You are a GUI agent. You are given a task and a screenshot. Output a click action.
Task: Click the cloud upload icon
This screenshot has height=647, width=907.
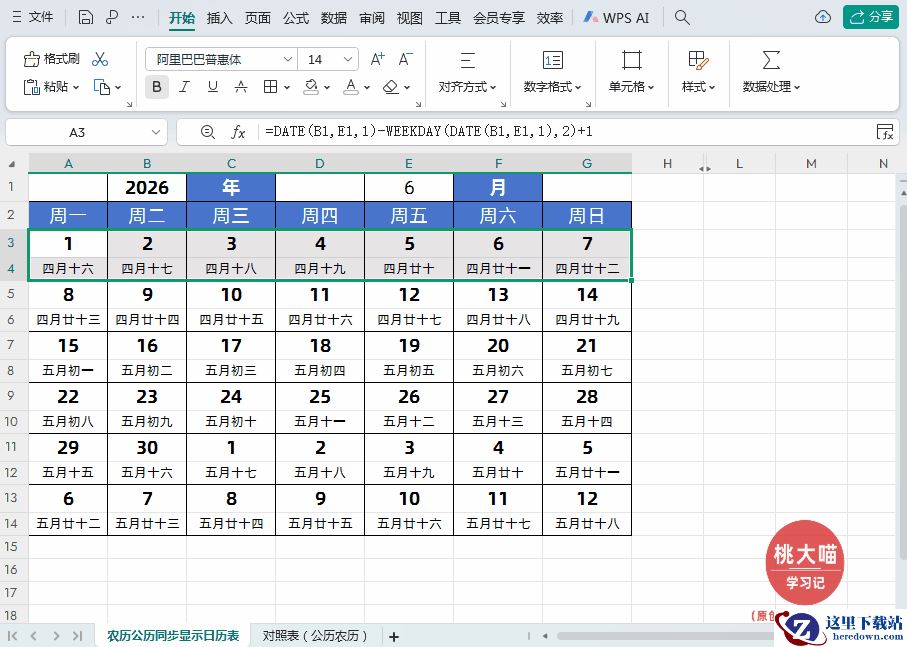[x=823, y=17]
